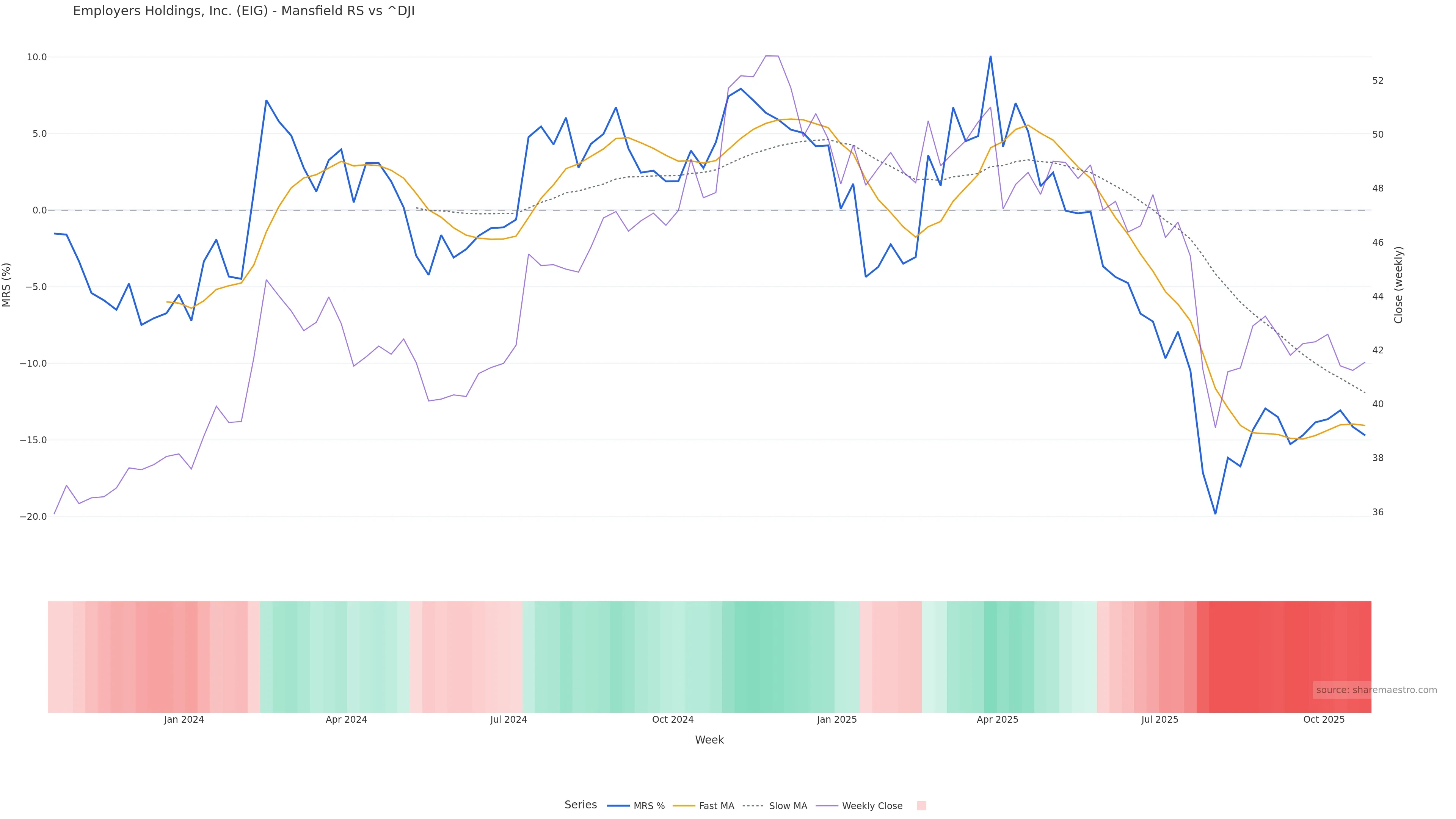This screenshot has height=819, width=1456.
Task: Click the 52 tick on Close axis
Action: 1378,81
